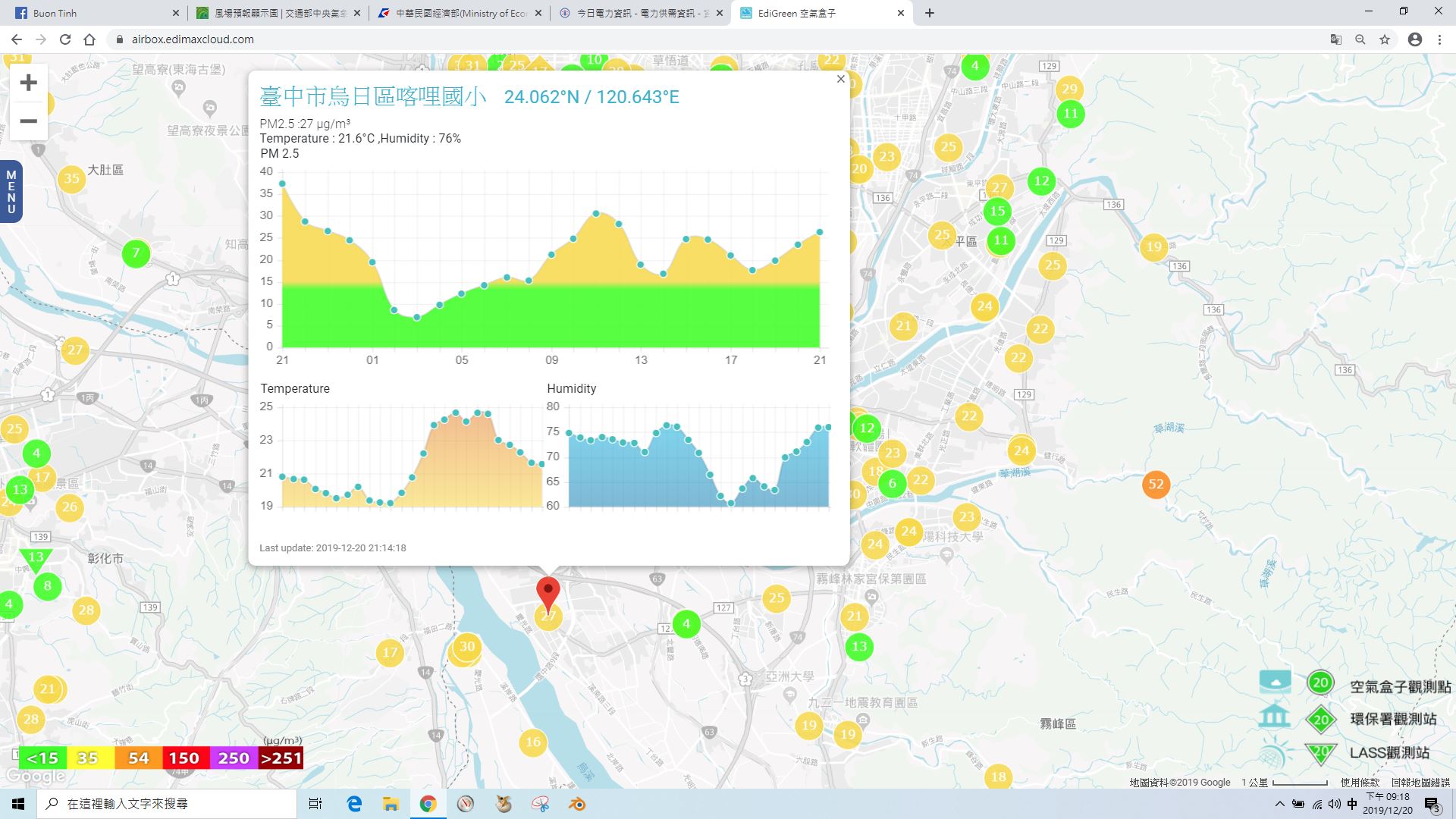Open the translate page icon
Screen dimensions: 1456x819
[1336, 39]
